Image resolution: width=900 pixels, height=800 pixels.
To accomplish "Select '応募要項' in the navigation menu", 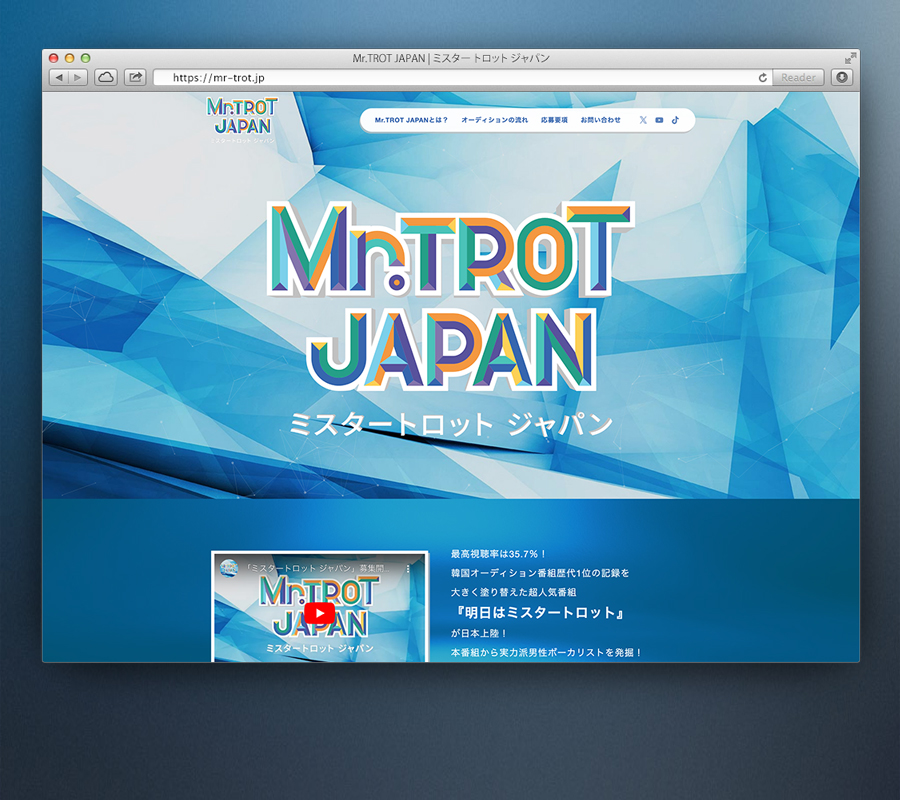I will click(x=554, y=120).
